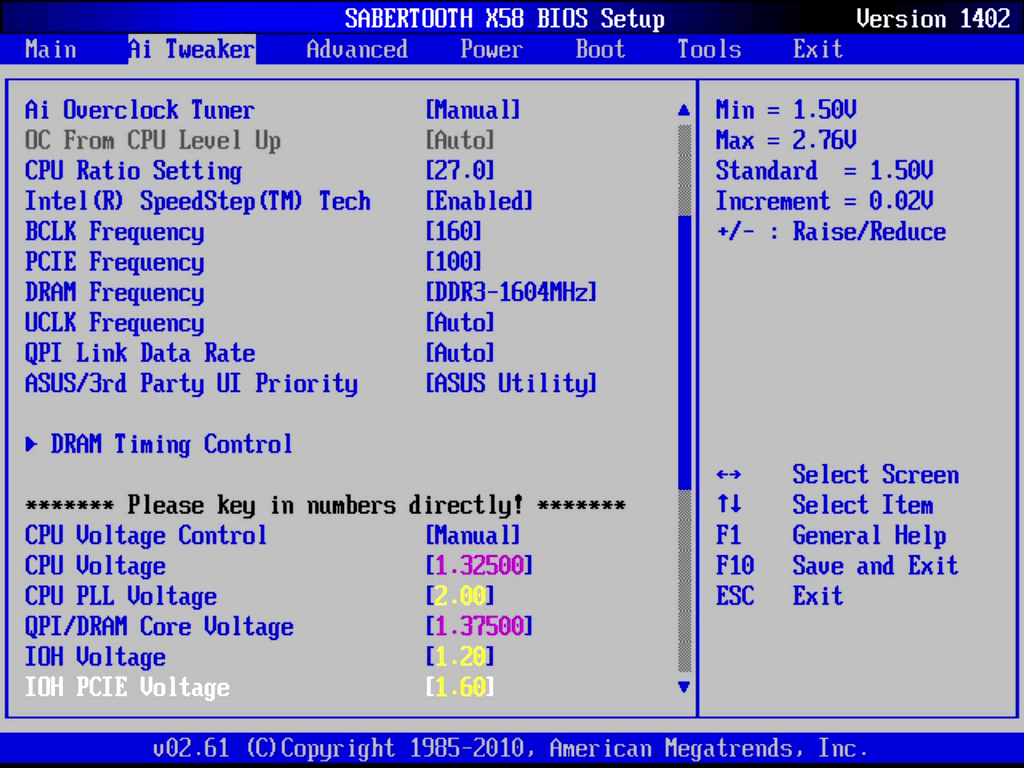The image size is (1024, 768).
Task: Select the OC From CPU Level Up [Auto] value
Action: (460, 140)
